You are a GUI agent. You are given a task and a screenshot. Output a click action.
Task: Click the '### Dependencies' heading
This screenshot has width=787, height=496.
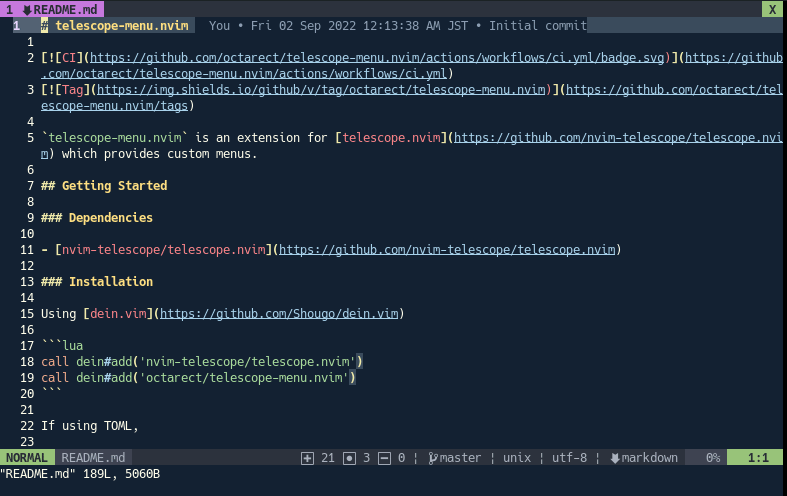[x=97, y=218]
